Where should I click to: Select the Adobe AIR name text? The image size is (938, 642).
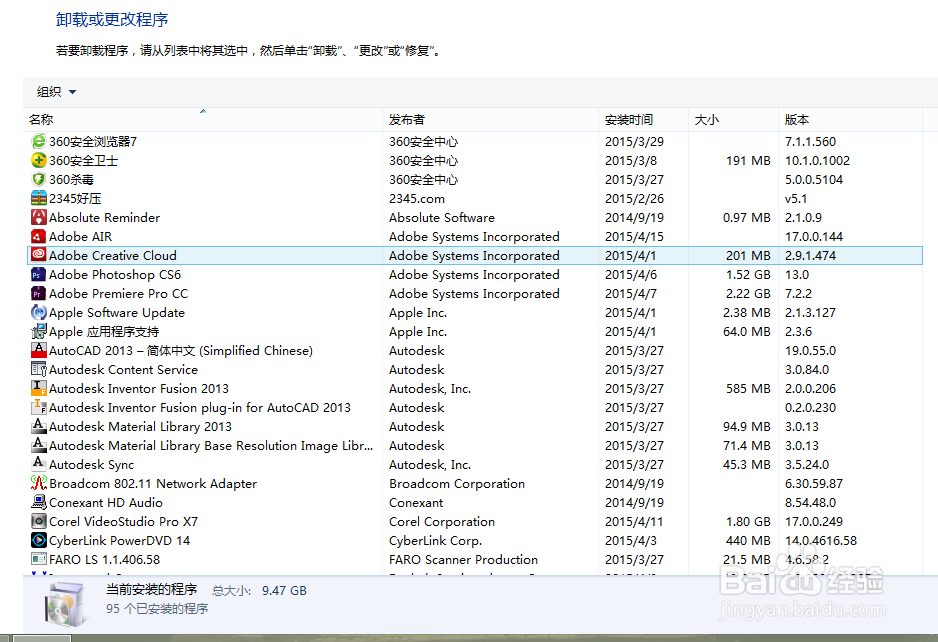coord(80,237)
